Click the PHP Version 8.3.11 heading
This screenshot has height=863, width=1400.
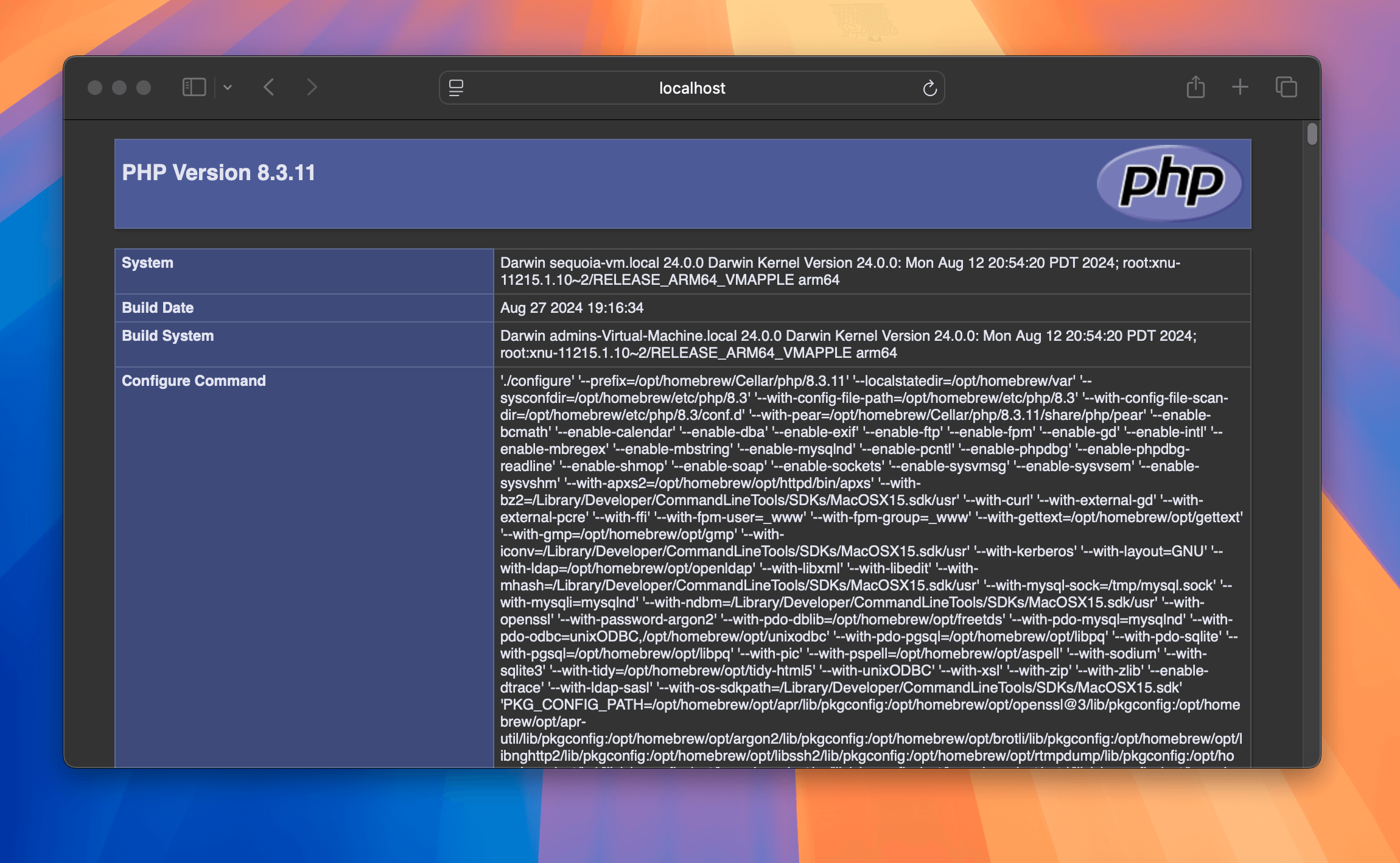coord(219,173)
